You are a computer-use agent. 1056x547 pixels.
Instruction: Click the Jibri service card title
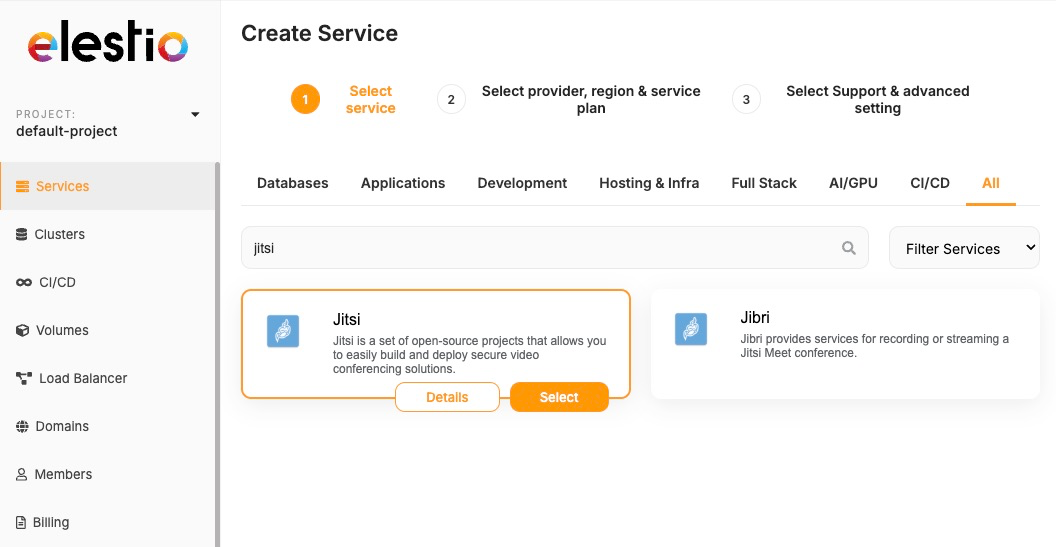755,317
